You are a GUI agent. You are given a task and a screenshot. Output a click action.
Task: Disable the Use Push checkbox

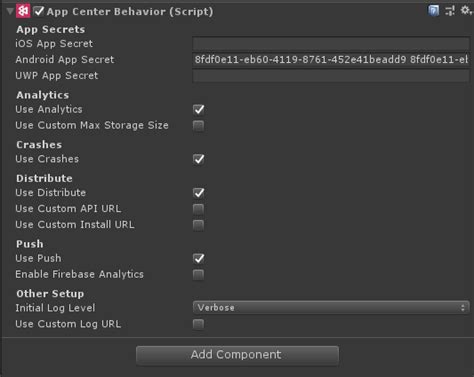coord(199,259)
